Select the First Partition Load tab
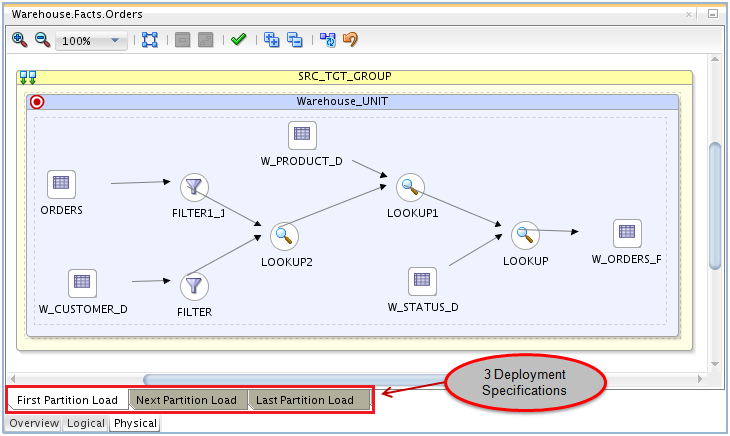The width and height of the screenshot is (730, 436). pos(68,400)
